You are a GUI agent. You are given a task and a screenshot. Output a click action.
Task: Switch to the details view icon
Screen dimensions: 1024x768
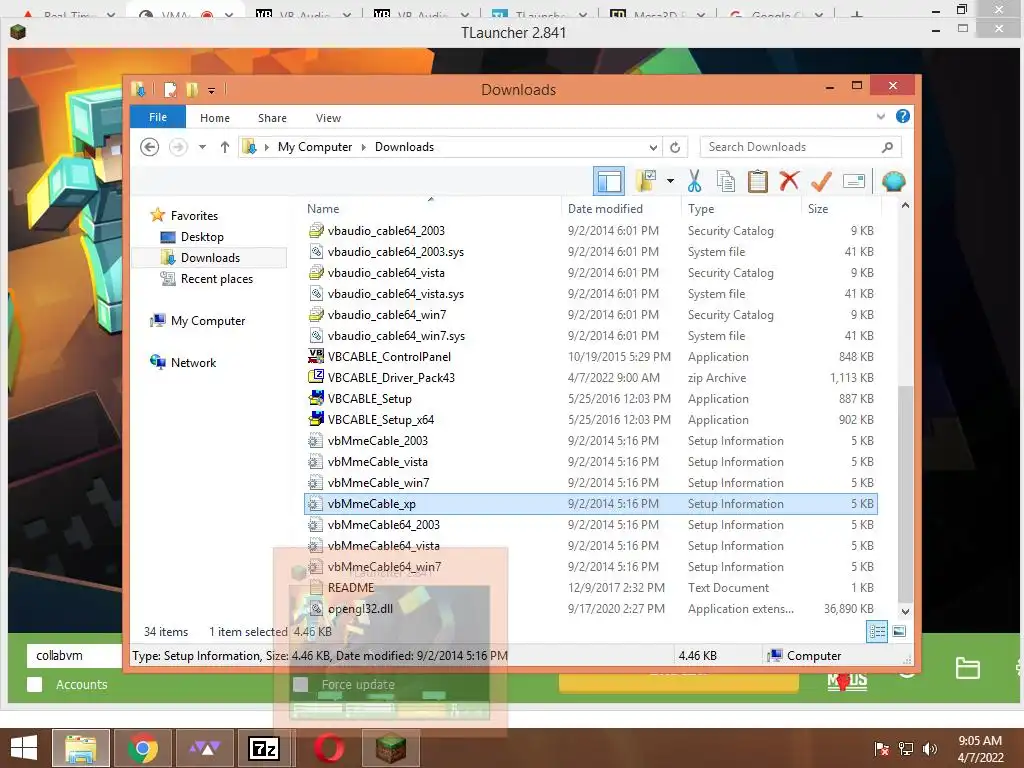click(x=877, y=631)
